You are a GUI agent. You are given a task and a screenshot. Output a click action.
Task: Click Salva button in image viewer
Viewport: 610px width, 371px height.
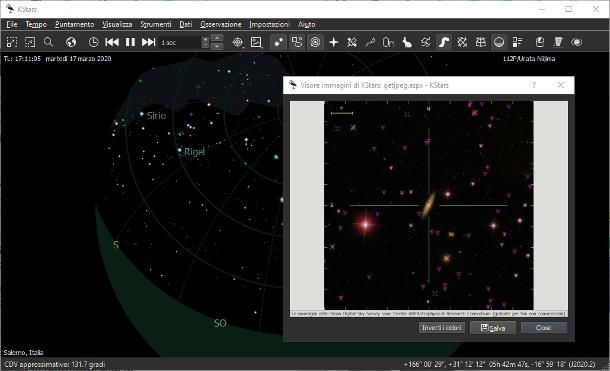[x=493, y=328]
